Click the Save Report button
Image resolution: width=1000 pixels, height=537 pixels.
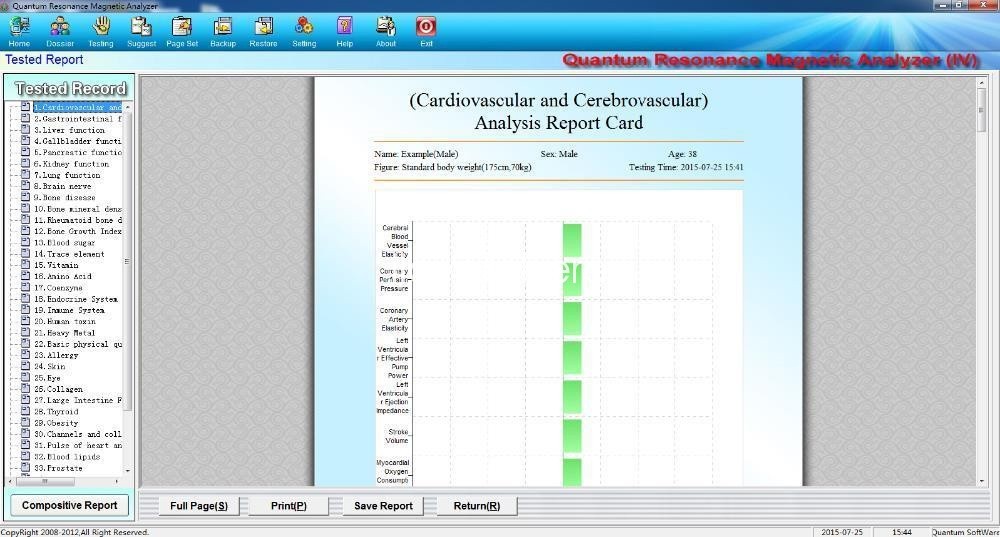(x=383, y=506)
